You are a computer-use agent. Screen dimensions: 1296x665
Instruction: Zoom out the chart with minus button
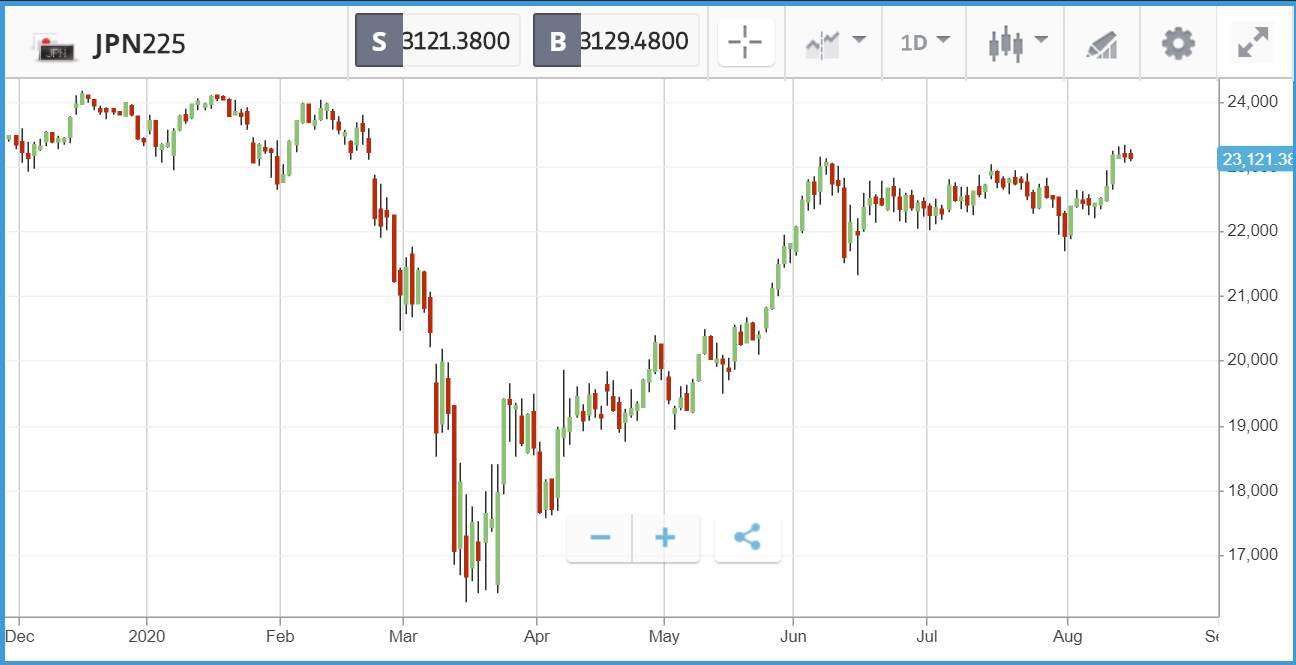[x=600, y=538]
